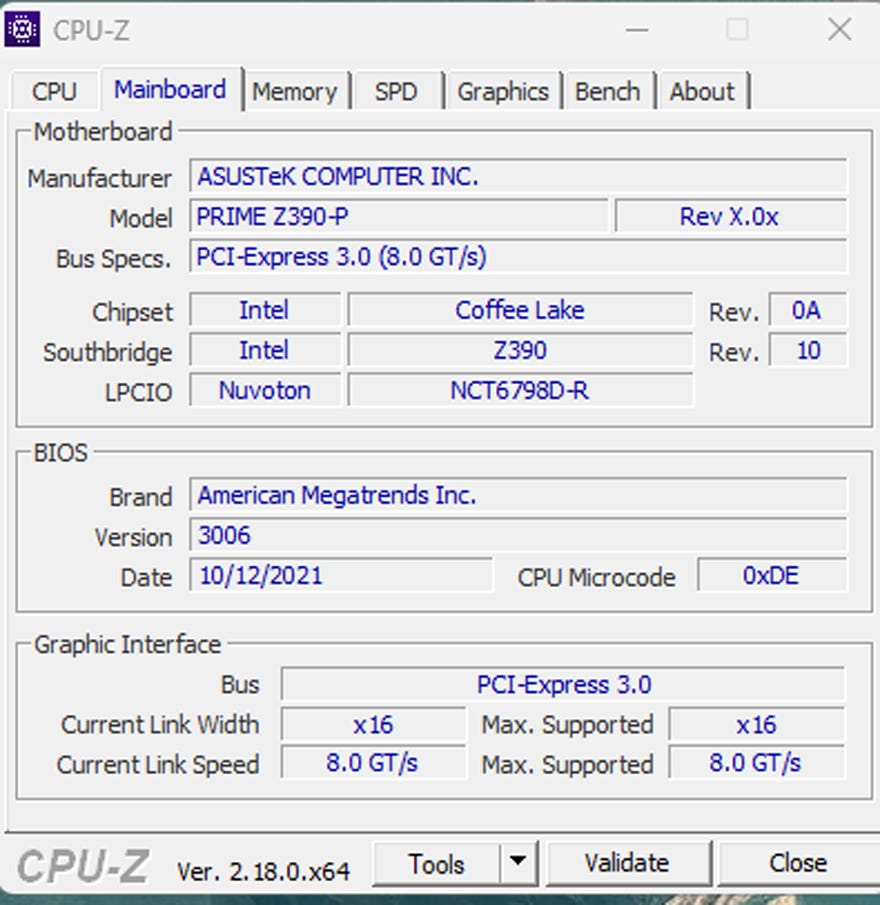
Task: Click southbridge revision value 10
Action: pyautogui.click(x=807, y=350)
